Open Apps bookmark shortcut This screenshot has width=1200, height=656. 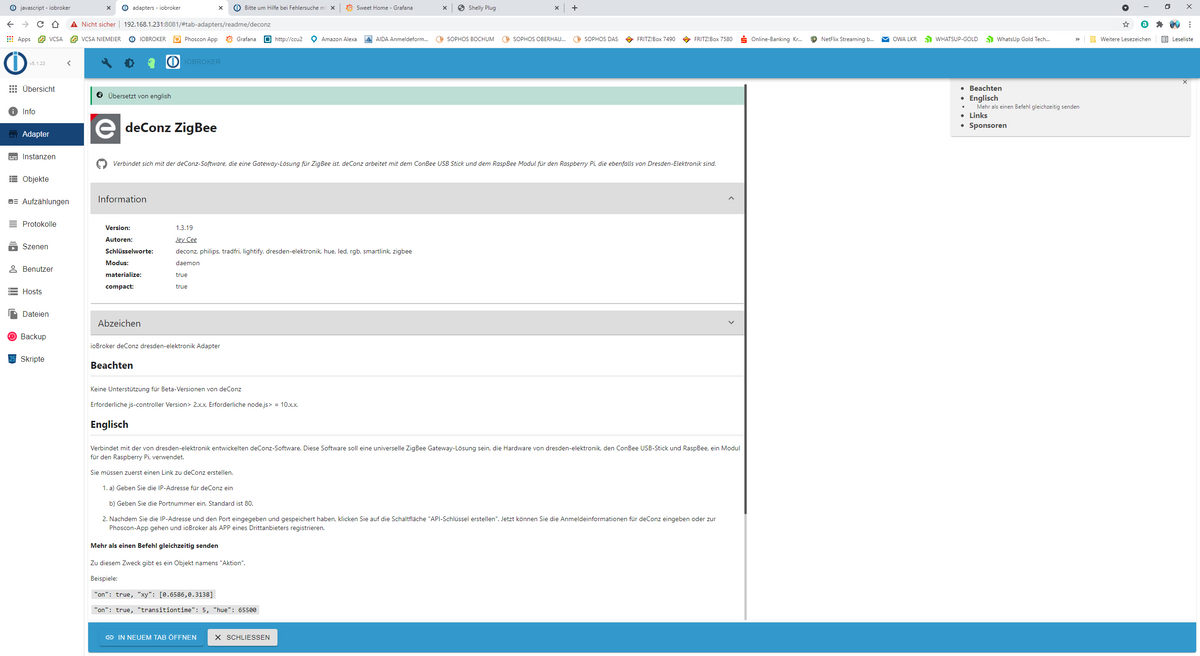coord(18,39)
